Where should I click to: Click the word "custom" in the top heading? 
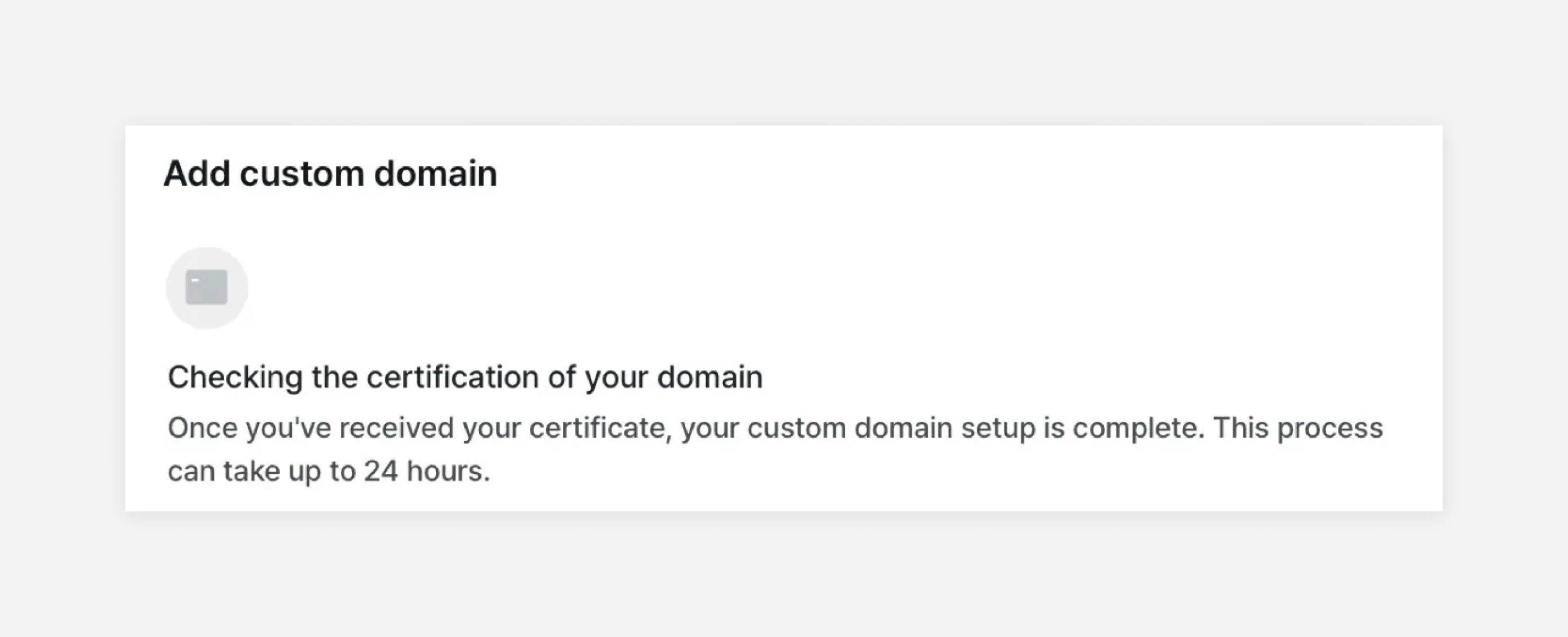(302, 174)
